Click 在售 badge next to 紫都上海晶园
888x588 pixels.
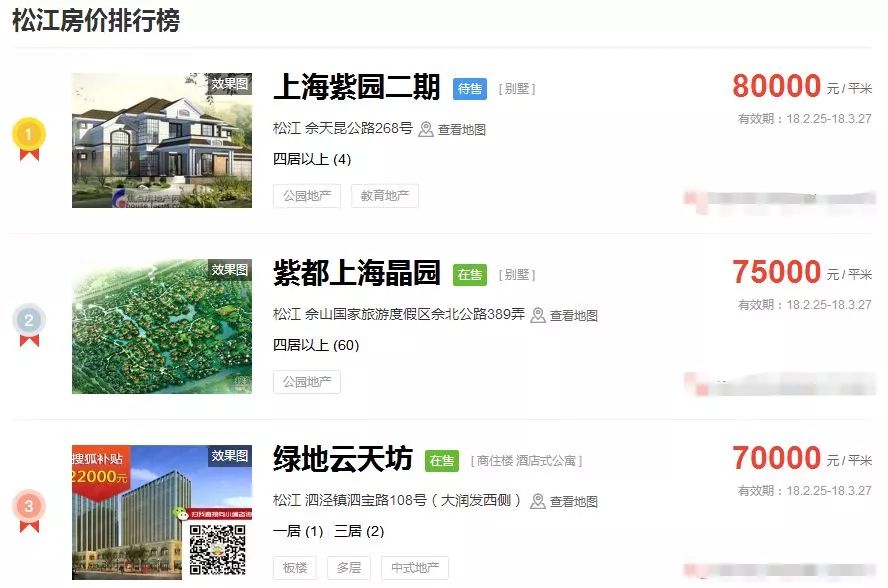(469, 275)
